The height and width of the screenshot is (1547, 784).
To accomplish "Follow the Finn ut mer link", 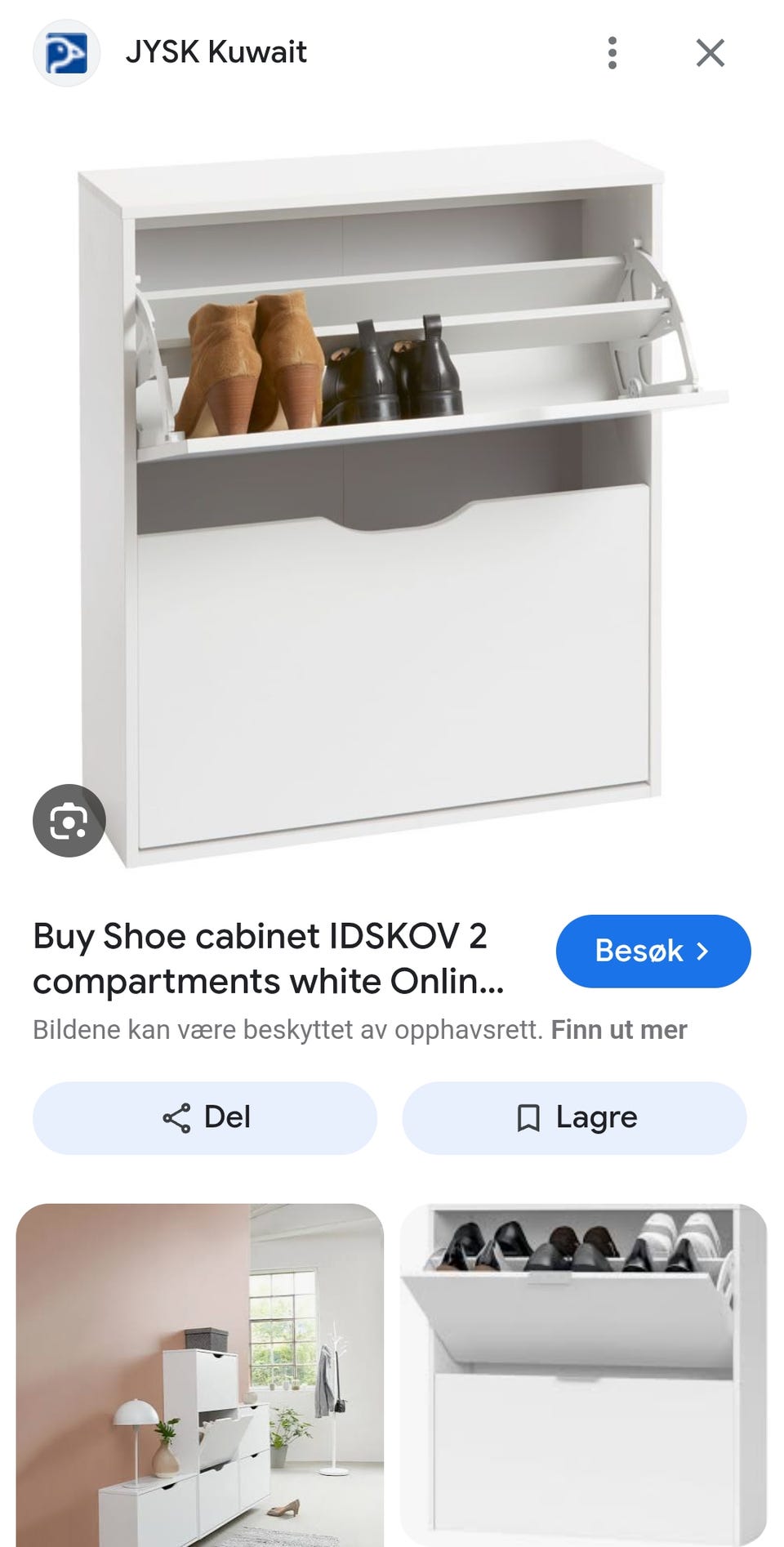I will [619, 1029].
